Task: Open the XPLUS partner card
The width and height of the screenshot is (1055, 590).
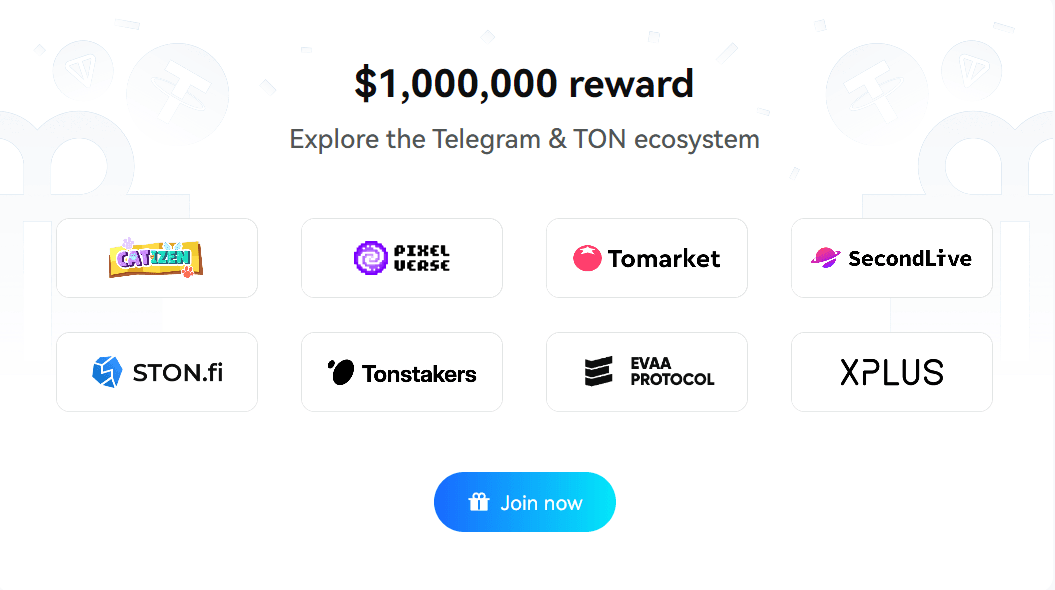Action: tap(891, 372)
